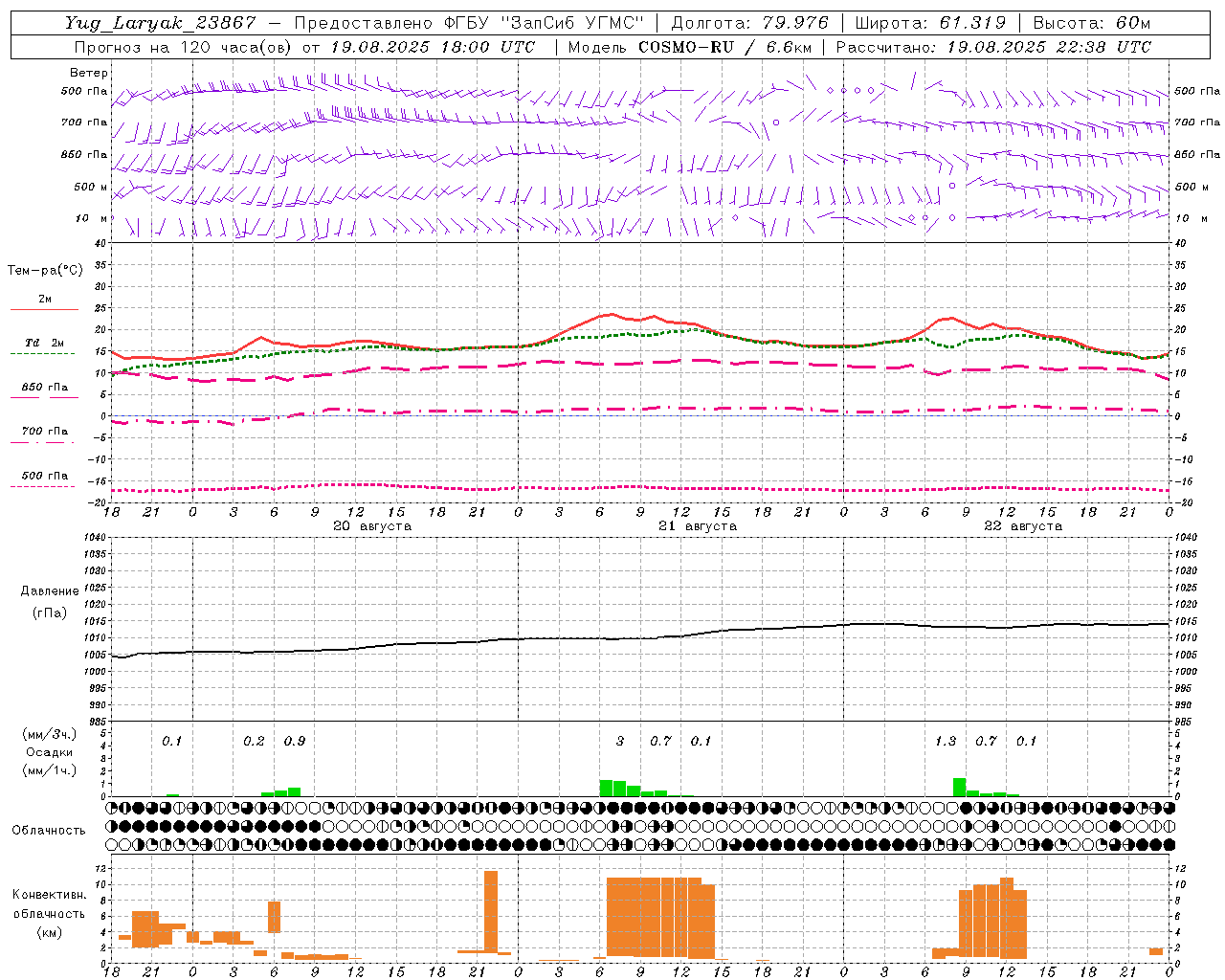Click the Высота: 60м header value
The width and height of the screenshot is (1225, 980).
coord(1092,23)
